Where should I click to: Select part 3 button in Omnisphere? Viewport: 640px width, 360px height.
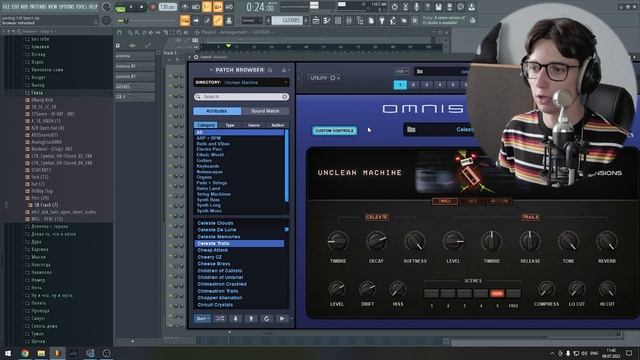tap(427, 85)
